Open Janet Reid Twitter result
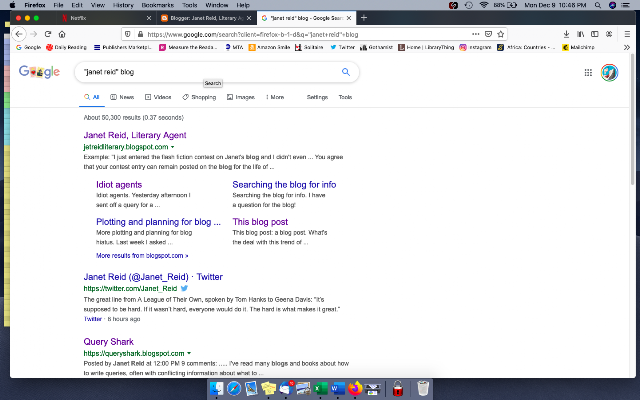 click(x=153, y=277)
